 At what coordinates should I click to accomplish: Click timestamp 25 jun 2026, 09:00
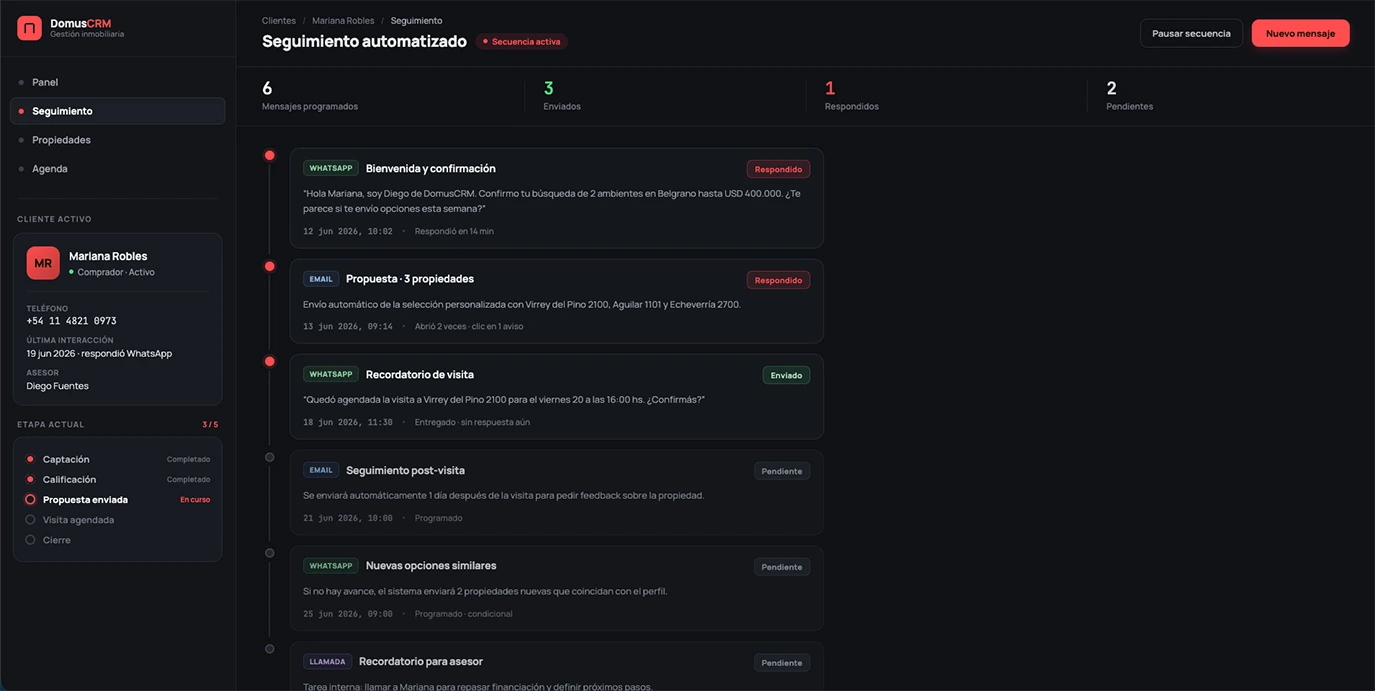pos(348,614)
